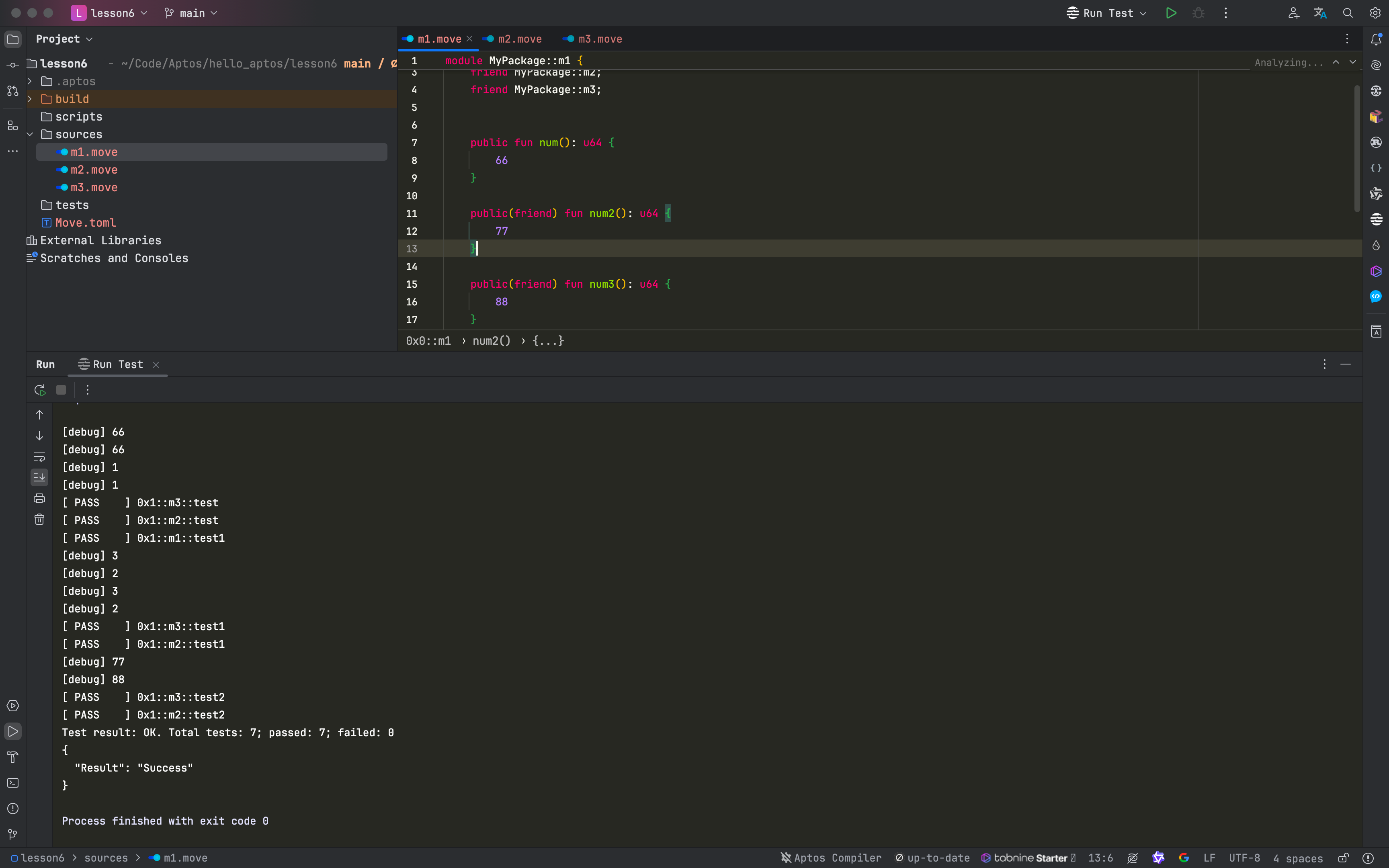Toggle scroll to end in console

click(x=39, y=477)
